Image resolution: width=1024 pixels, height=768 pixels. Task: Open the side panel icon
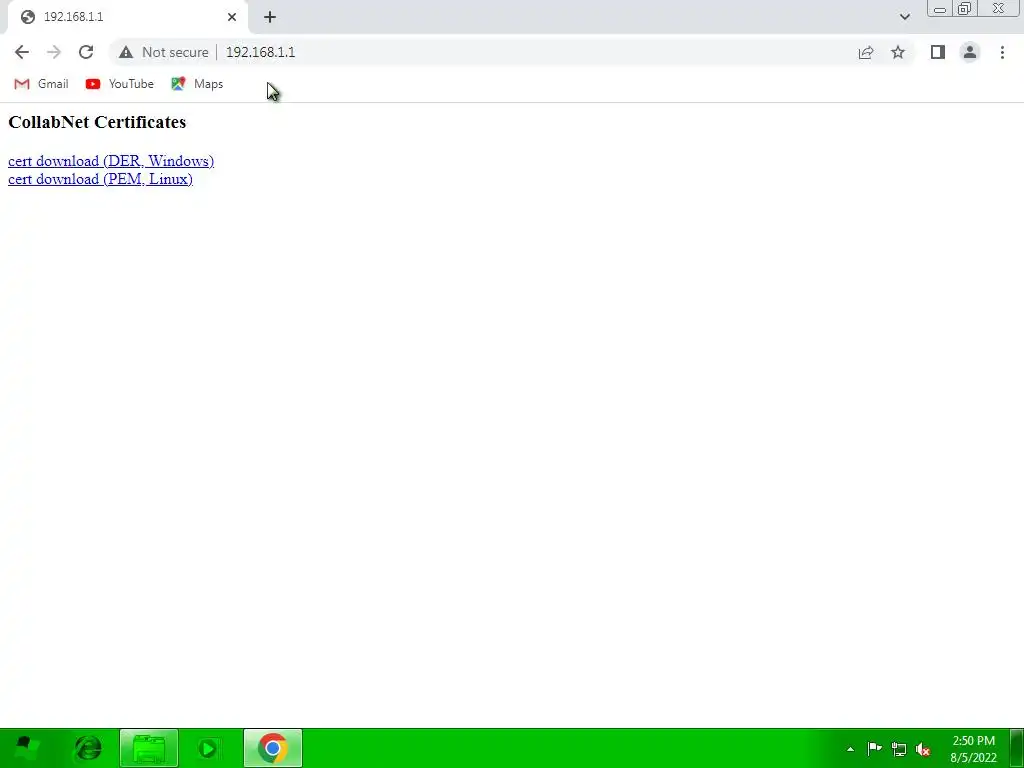click(x=938, y=52)
